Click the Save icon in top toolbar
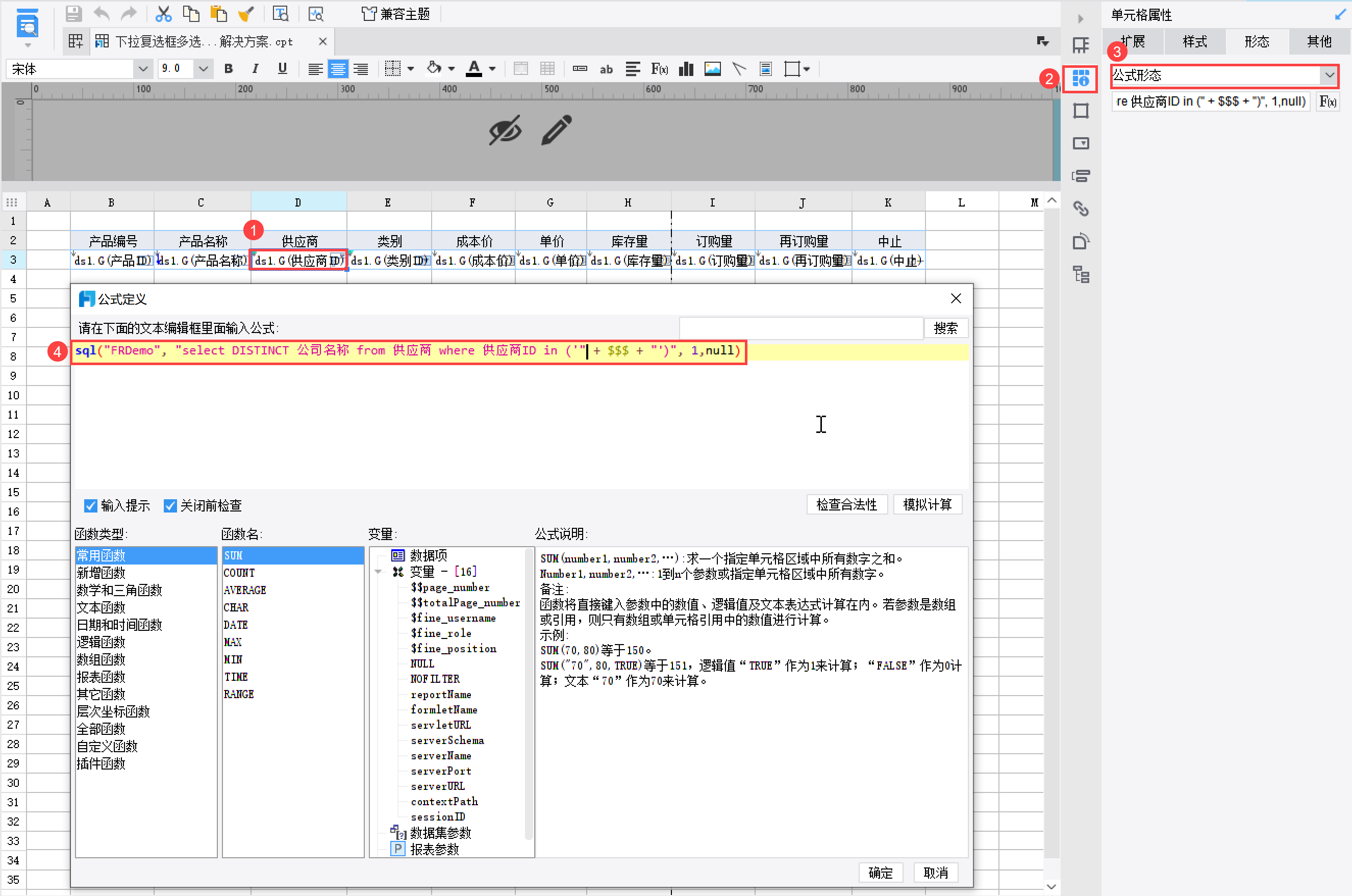1352x896 pixels. (x=74, y=14)
